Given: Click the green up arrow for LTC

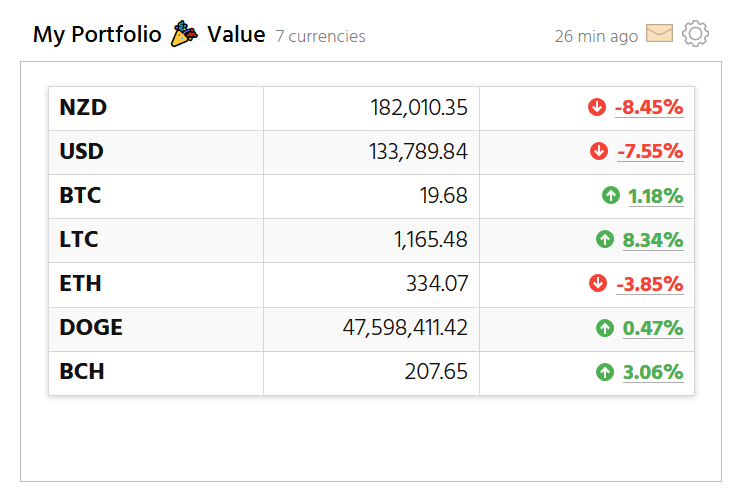Looking at the screenshot, I should pyautogui.click(x=605, y=239).
